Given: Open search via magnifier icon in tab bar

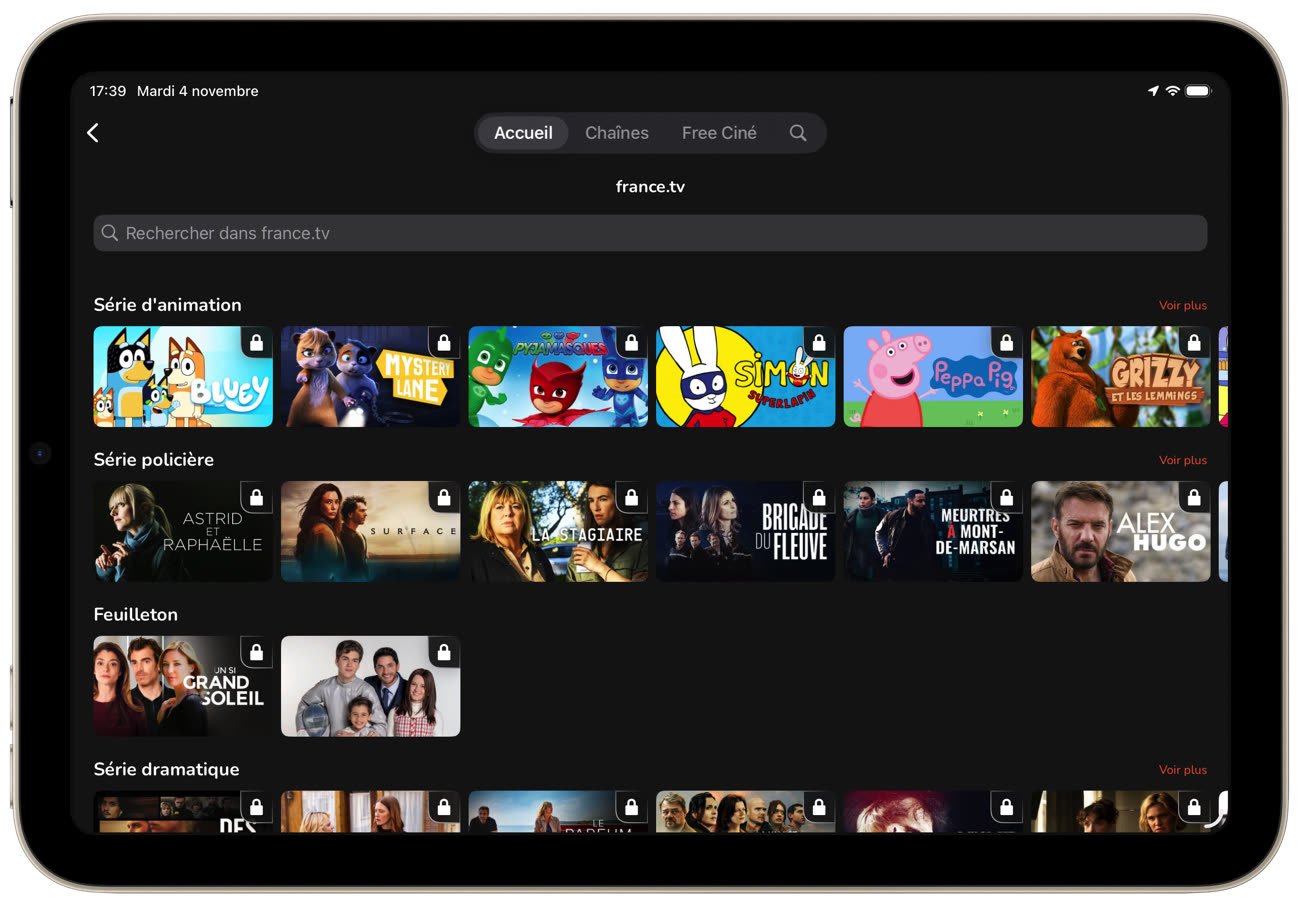Looking at the screenshot, I should click(797, 133).
